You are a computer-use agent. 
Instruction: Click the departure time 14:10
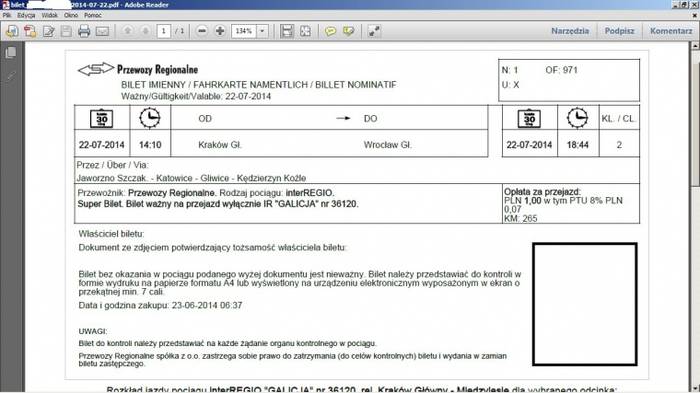150,145
